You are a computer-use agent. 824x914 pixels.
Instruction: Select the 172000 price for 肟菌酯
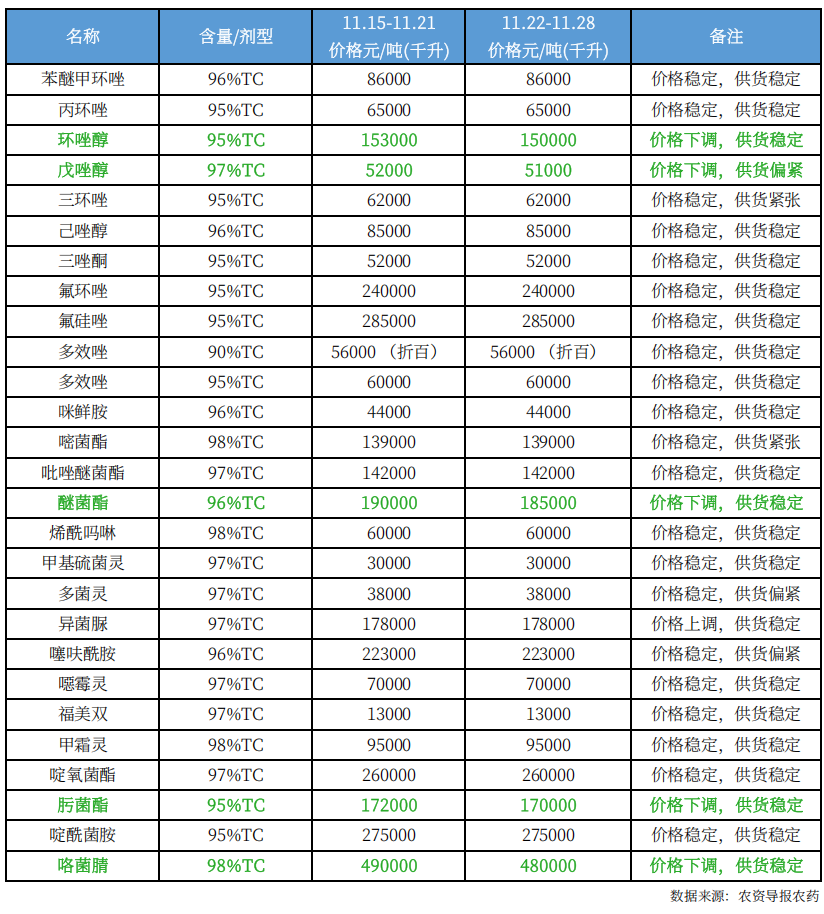(389, 805)
